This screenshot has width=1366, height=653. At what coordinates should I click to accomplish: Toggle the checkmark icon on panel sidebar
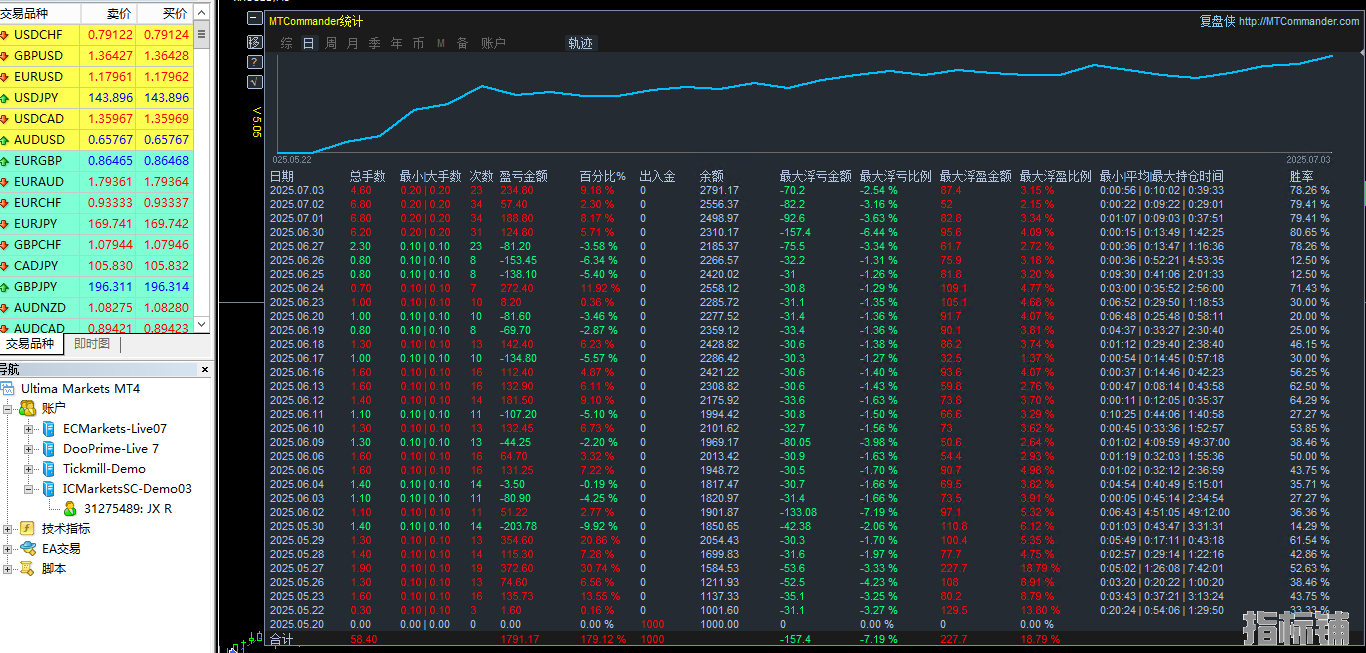tap(255, 82)
